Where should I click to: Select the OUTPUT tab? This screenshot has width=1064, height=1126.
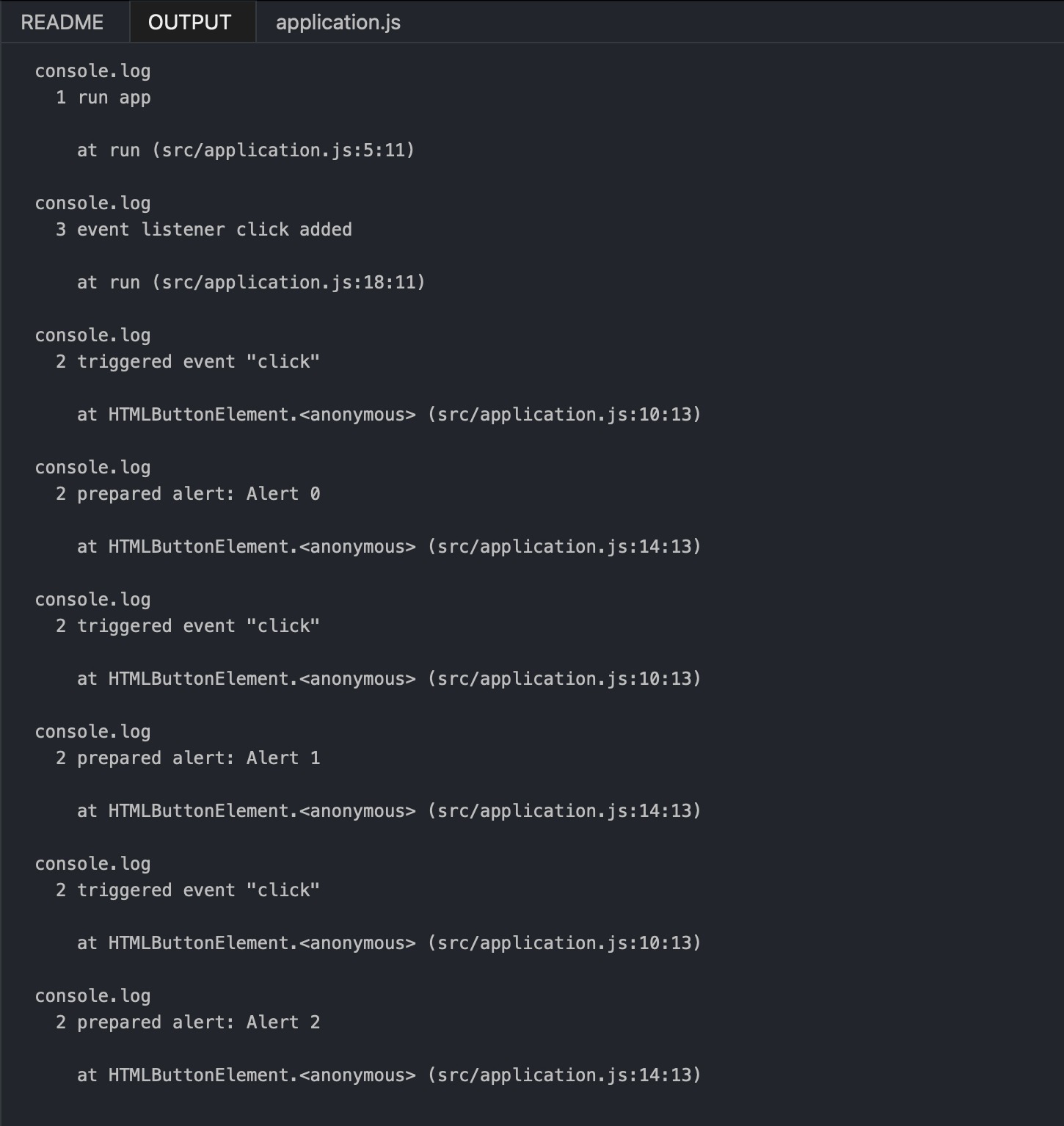(190, 22)
